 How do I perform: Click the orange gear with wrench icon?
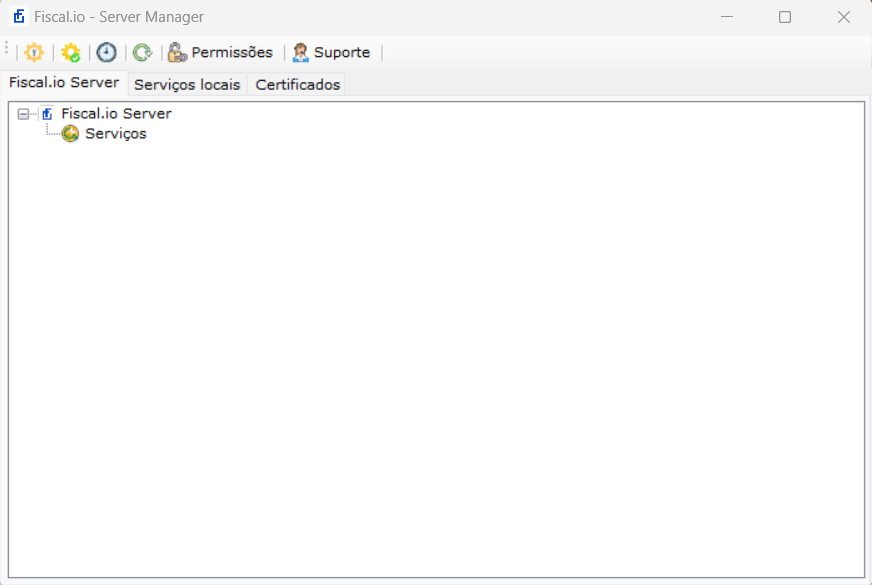point(34,52)
